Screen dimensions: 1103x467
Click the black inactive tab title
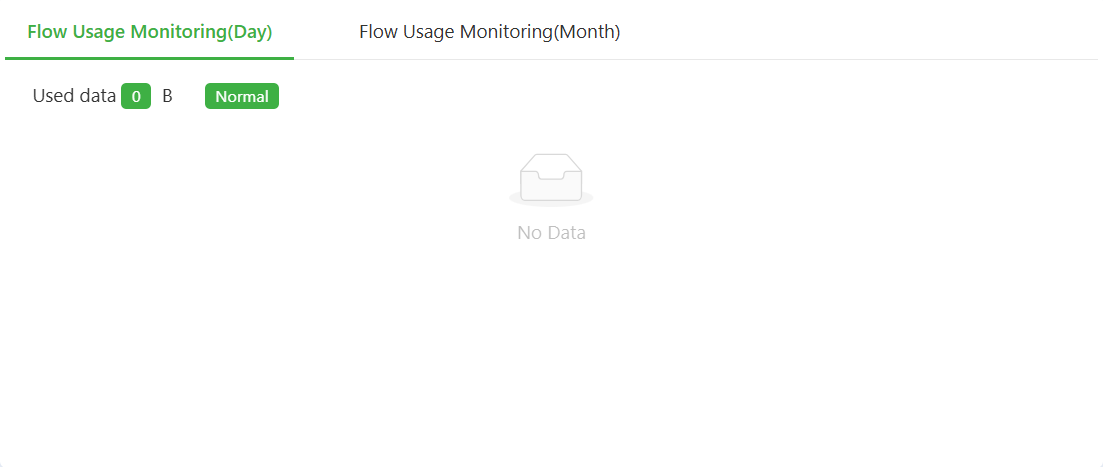point(490,32)
